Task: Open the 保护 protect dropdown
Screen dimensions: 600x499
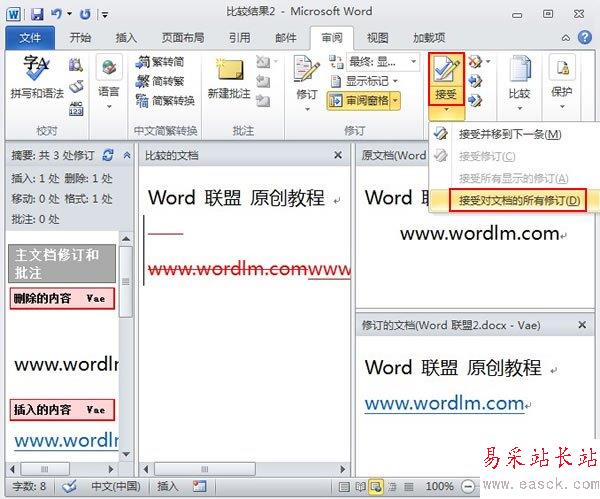Action: 562,82
